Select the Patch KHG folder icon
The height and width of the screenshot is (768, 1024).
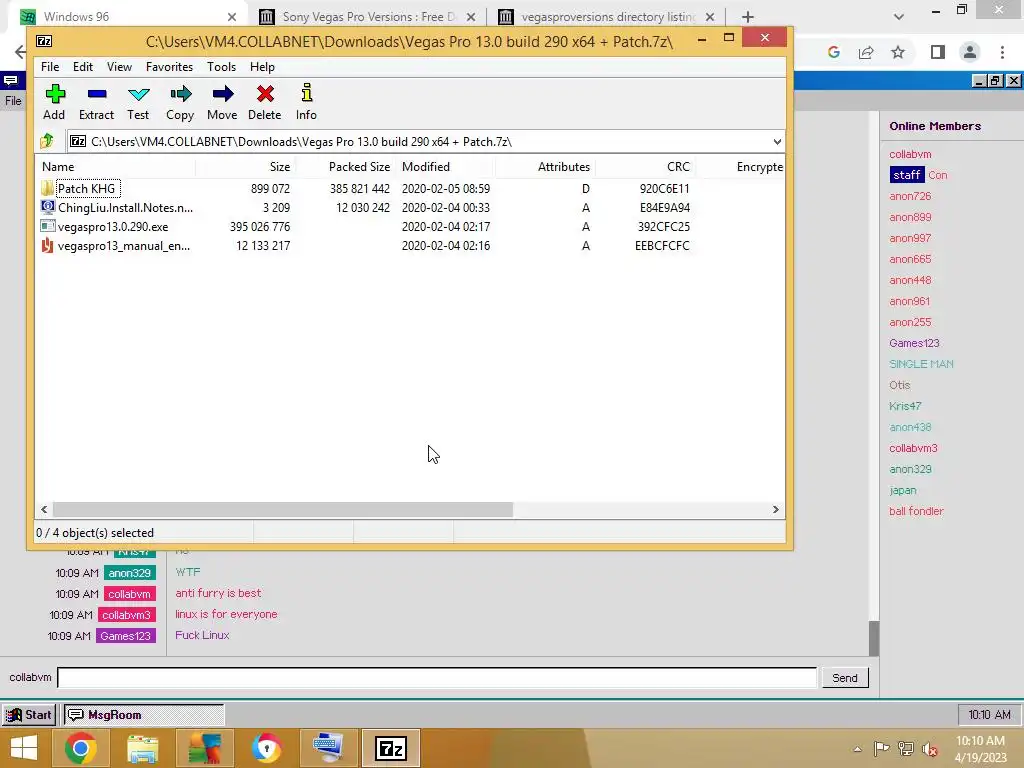[48, 189]
